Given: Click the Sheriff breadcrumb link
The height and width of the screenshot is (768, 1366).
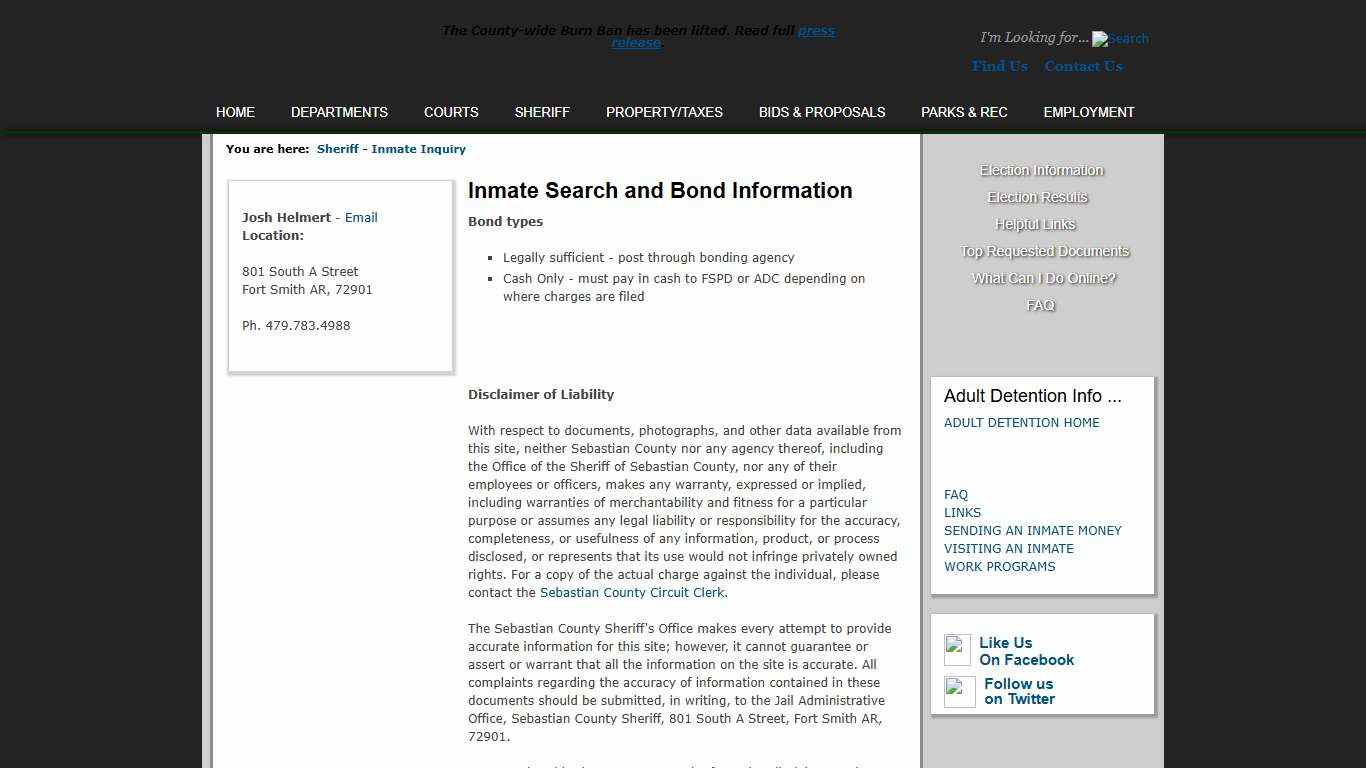Looking at the screenshot, I should tap(337, 148).
